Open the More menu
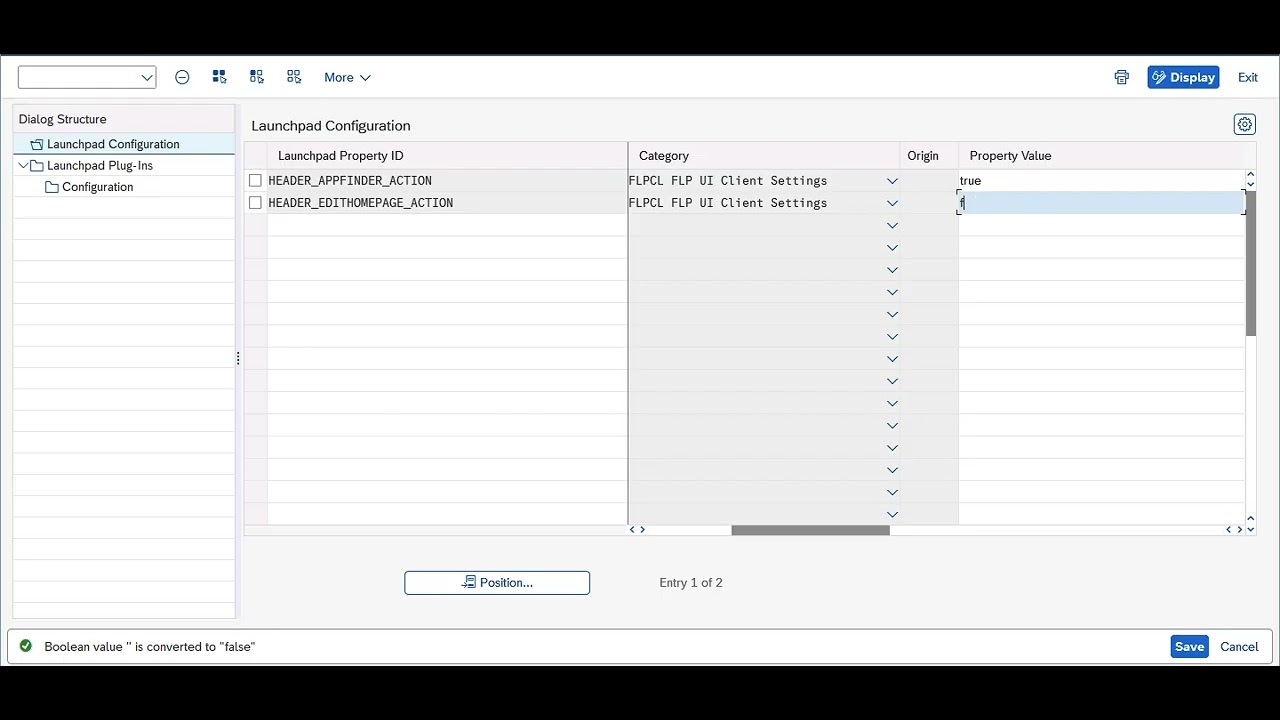1280x720 pixels. point(347,77)
